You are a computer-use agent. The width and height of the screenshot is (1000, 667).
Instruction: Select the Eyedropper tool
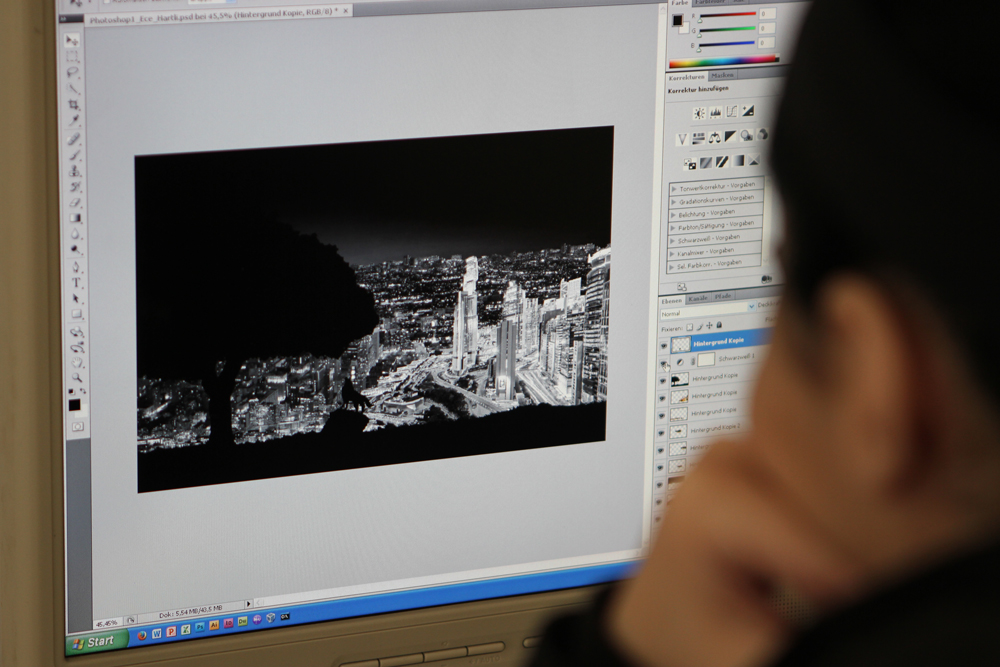(74, 120)
